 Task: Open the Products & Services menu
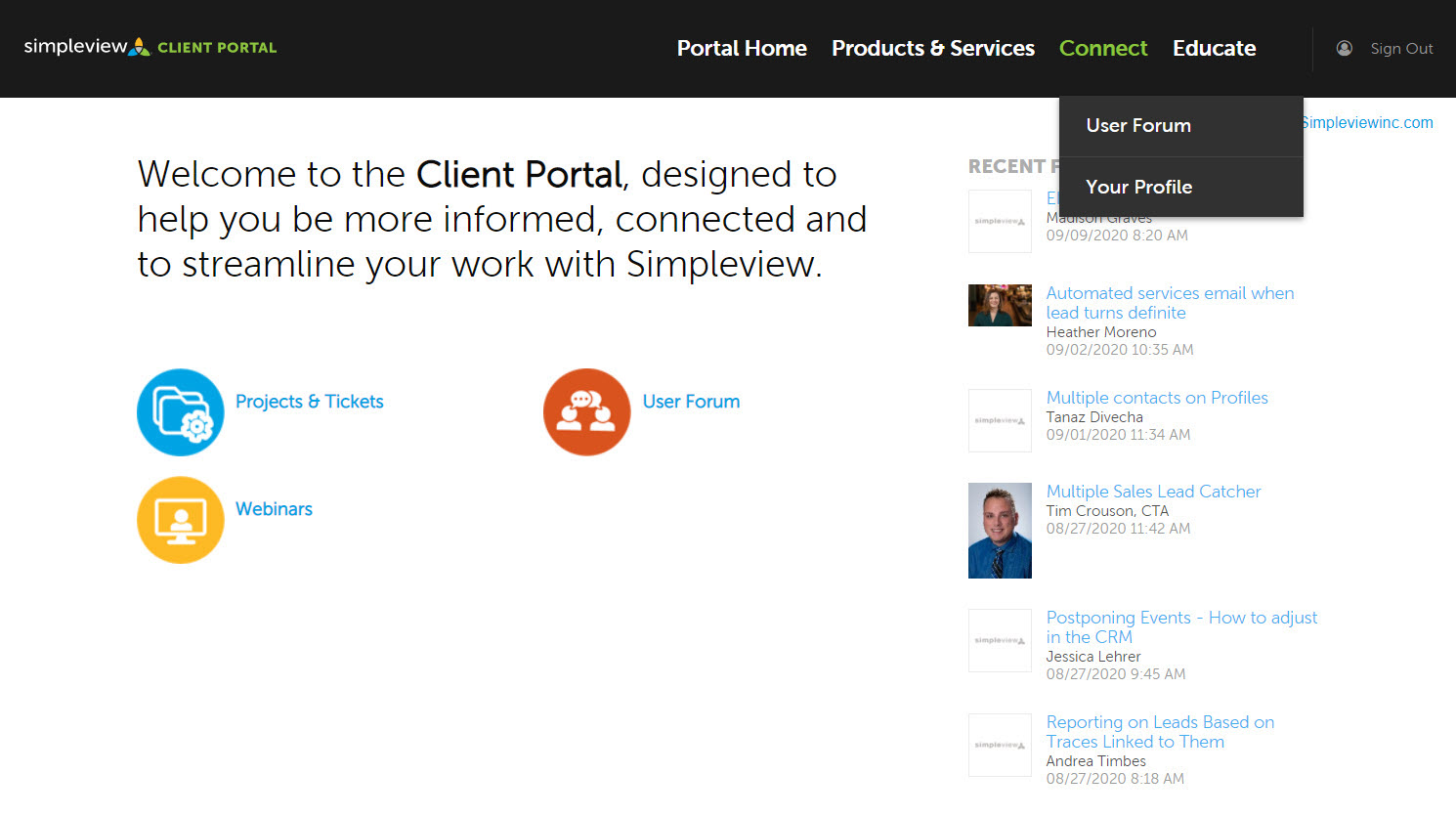[933, 48]
